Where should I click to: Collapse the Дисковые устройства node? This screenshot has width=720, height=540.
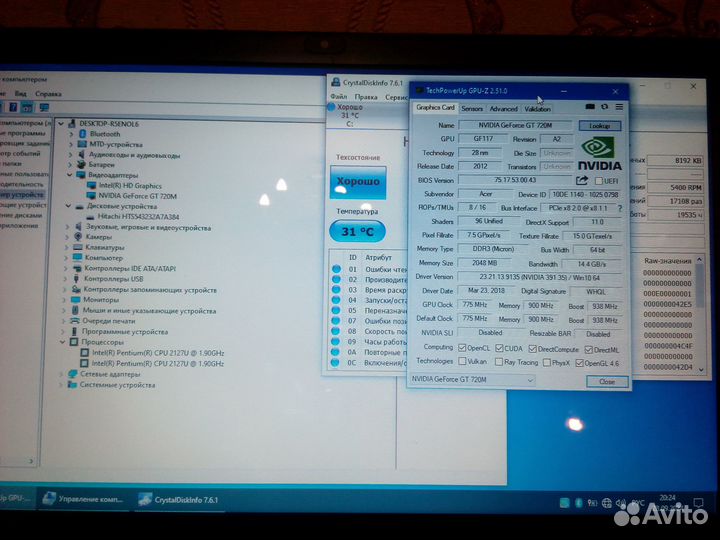pyautogui.click(x=69, y=206)
